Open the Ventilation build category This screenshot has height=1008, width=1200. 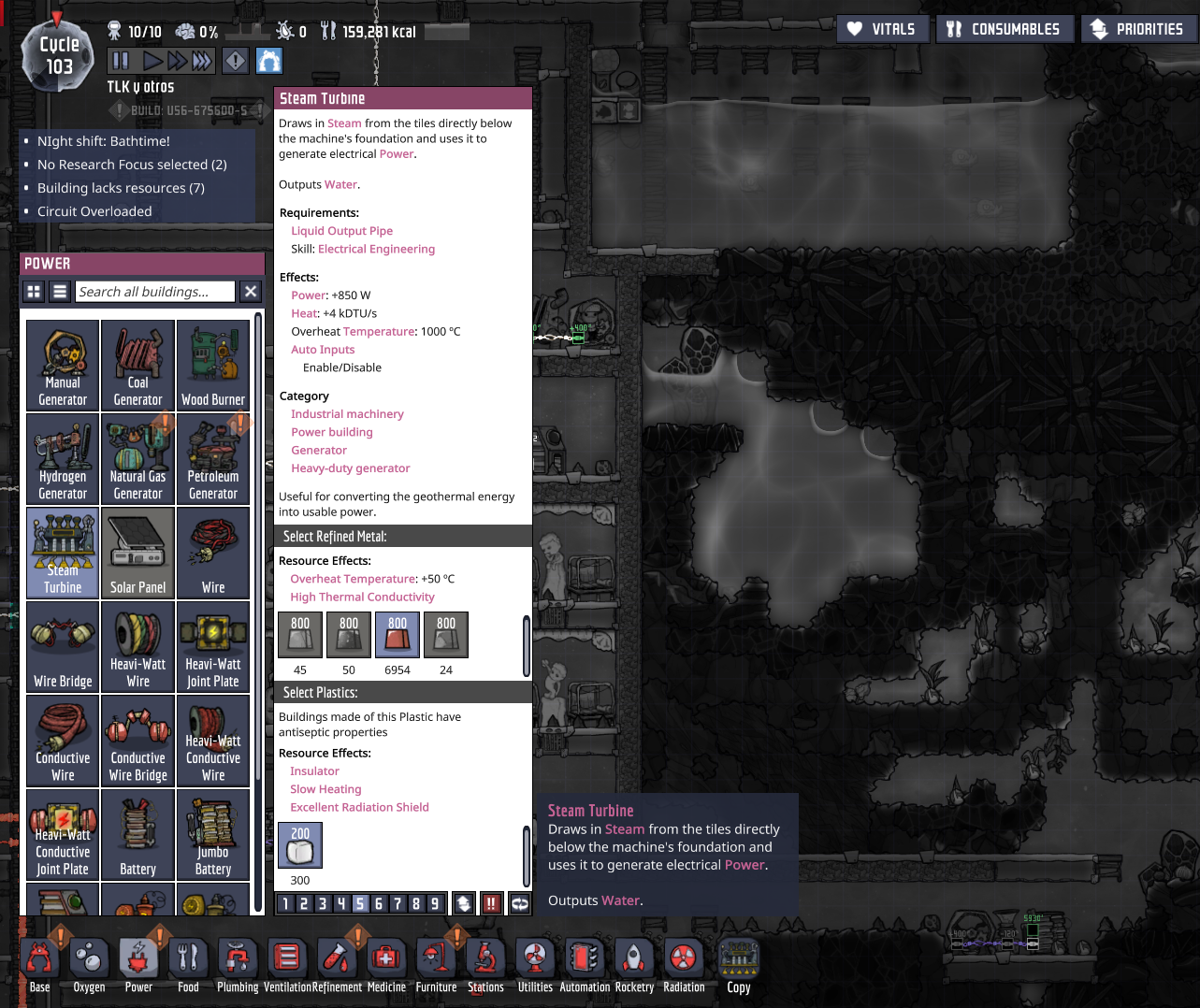pos(287,965)
